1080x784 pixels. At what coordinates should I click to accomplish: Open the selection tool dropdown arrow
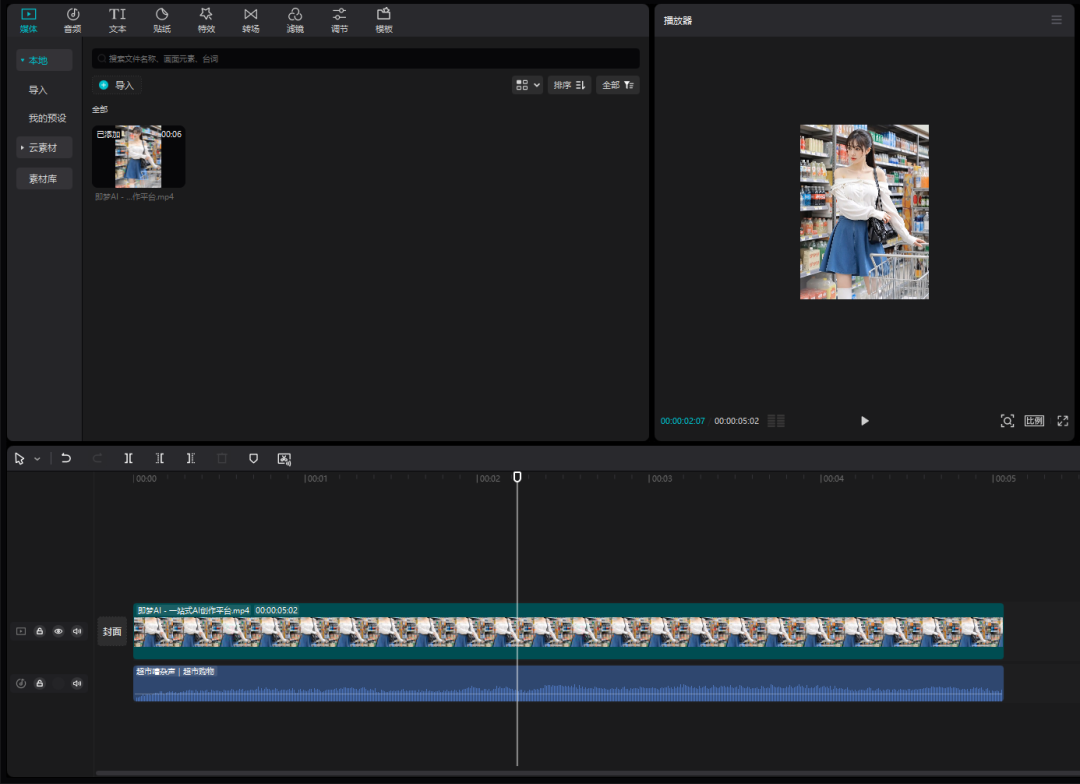(38, 459)
